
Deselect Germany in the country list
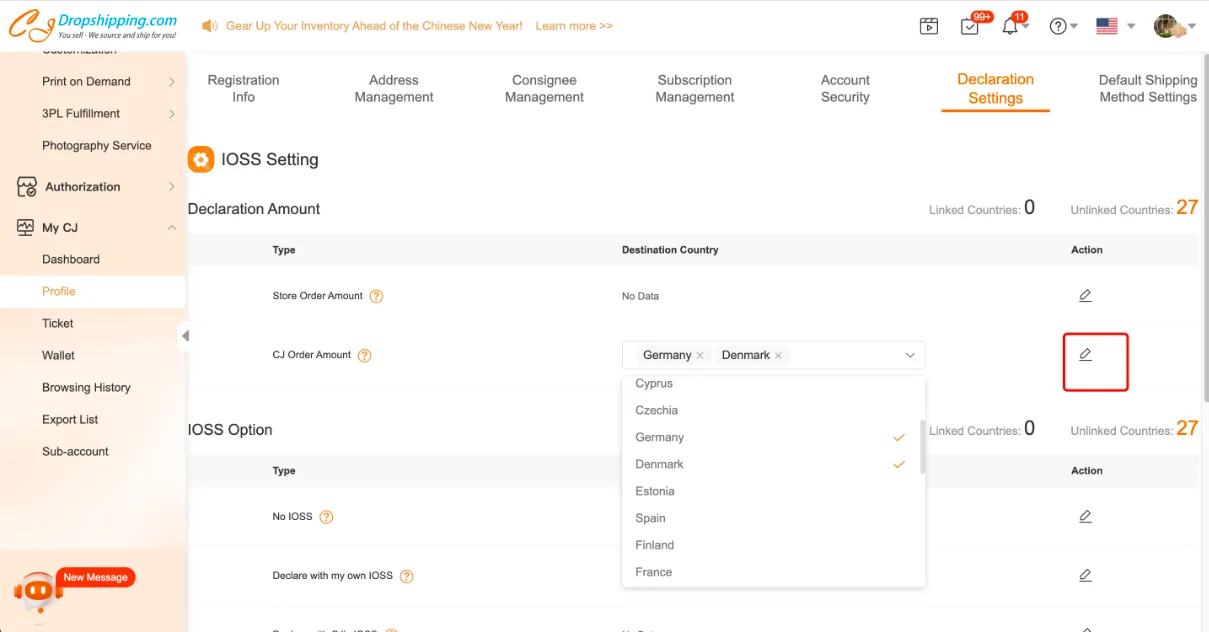pos(660,438)
